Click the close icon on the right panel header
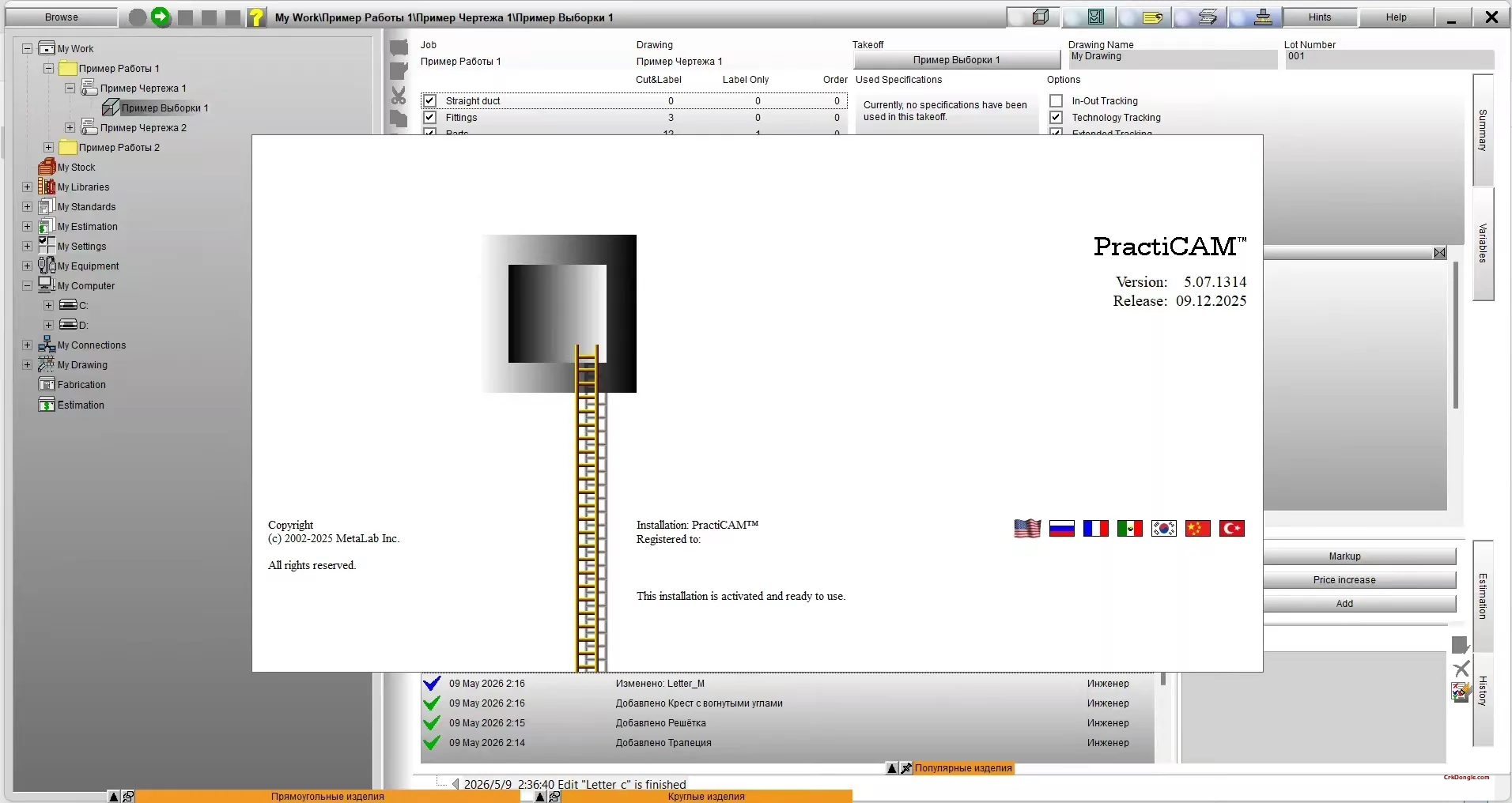This screenshot has height=803, width=1512. pyautogui.click(x=1440, y=253)
